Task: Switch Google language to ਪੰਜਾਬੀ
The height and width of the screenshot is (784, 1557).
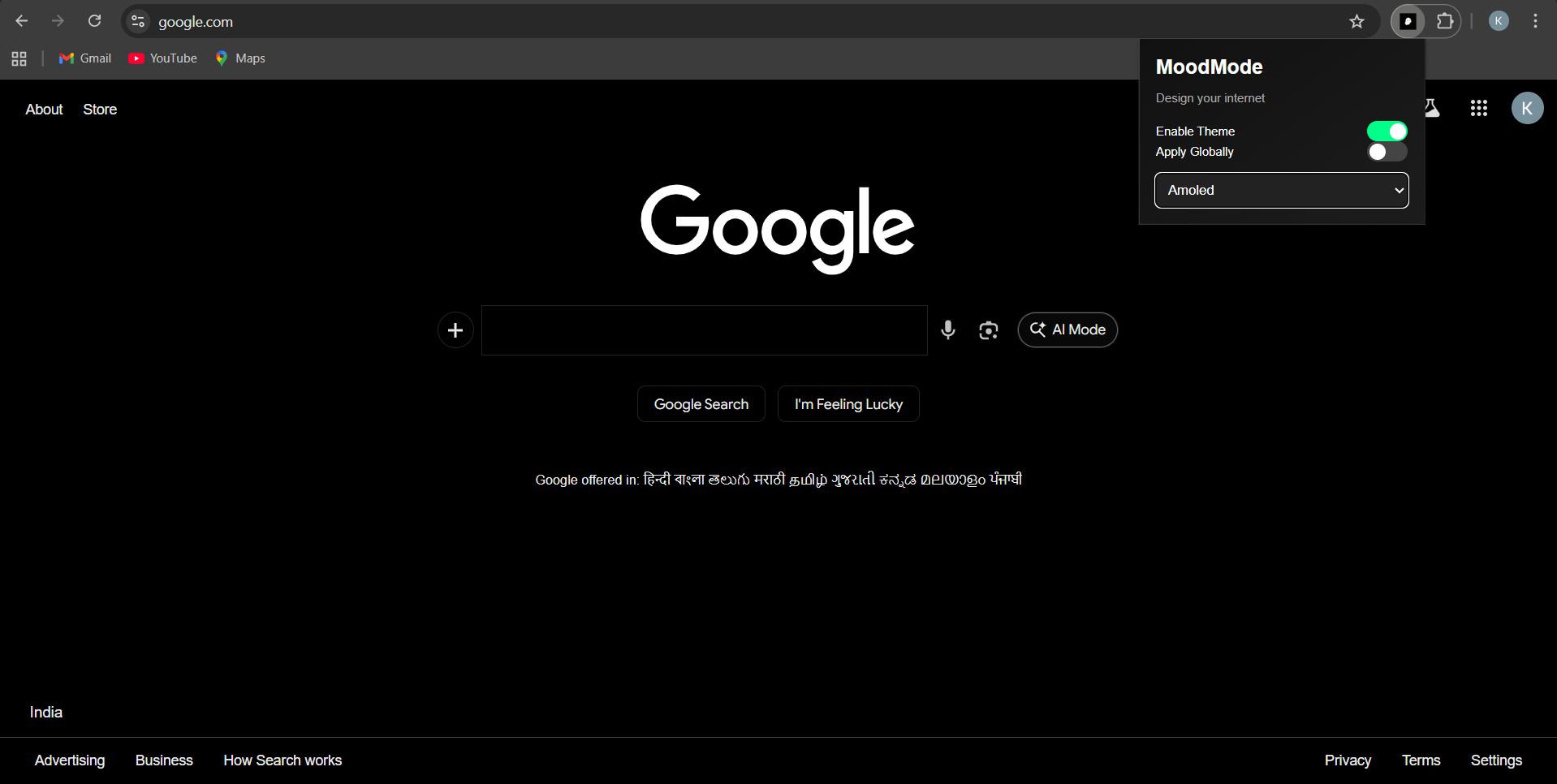Action: coord(1006,480)
